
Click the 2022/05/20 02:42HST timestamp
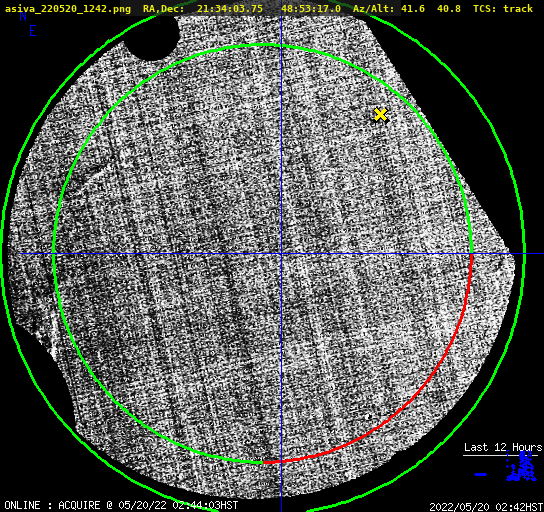(x=486, y=507)
